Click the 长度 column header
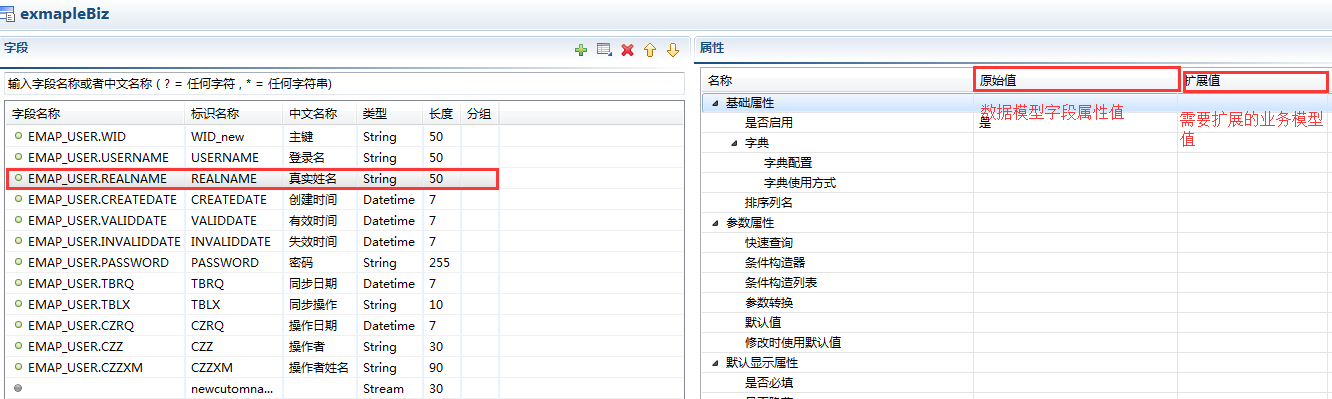Image resolution: width=1332 pixels, height=399 pixels. [x=441, y=114]
